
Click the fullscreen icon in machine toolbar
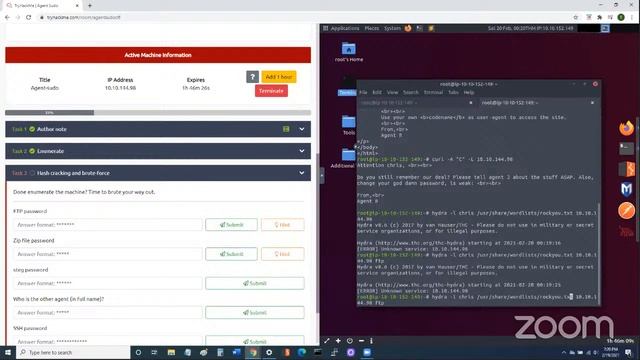(x=327, y=340)
